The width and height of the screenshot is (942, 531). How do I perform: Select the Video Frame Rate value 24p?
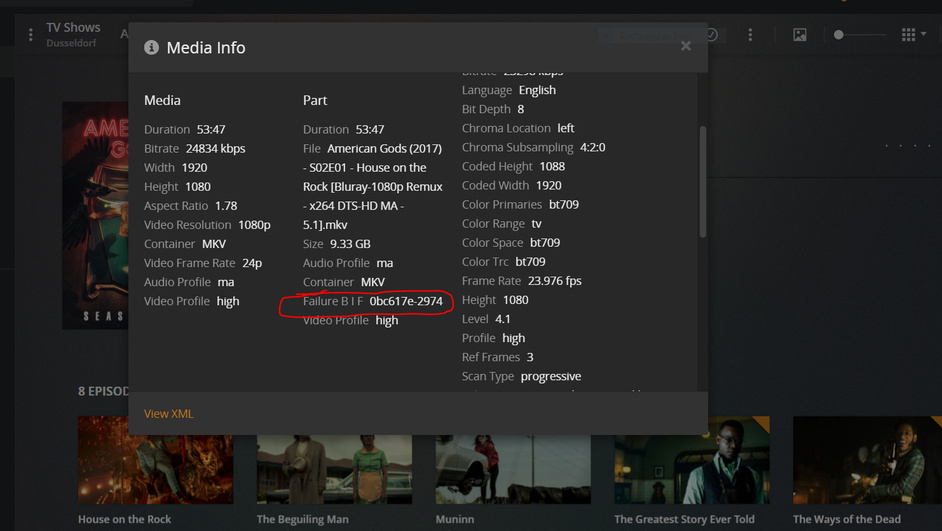252,263
